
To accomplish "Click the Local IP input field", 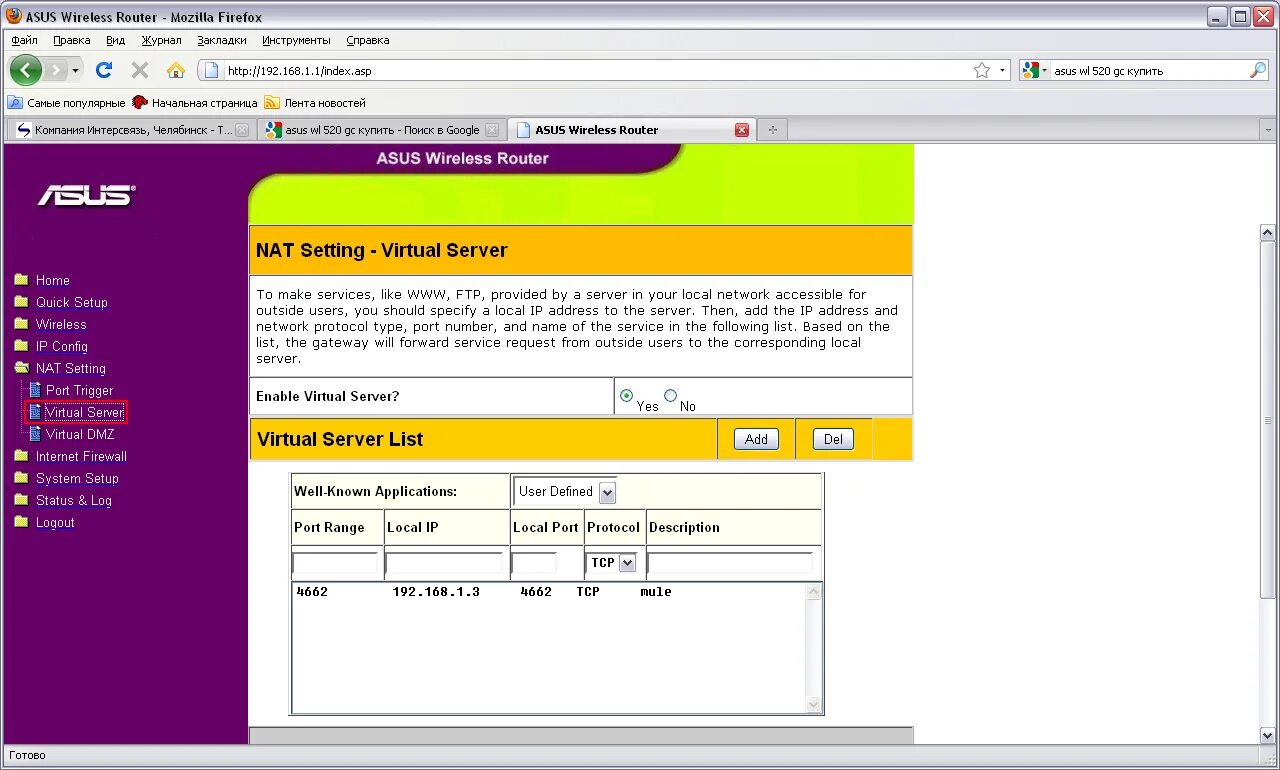I will coord(444,563).
